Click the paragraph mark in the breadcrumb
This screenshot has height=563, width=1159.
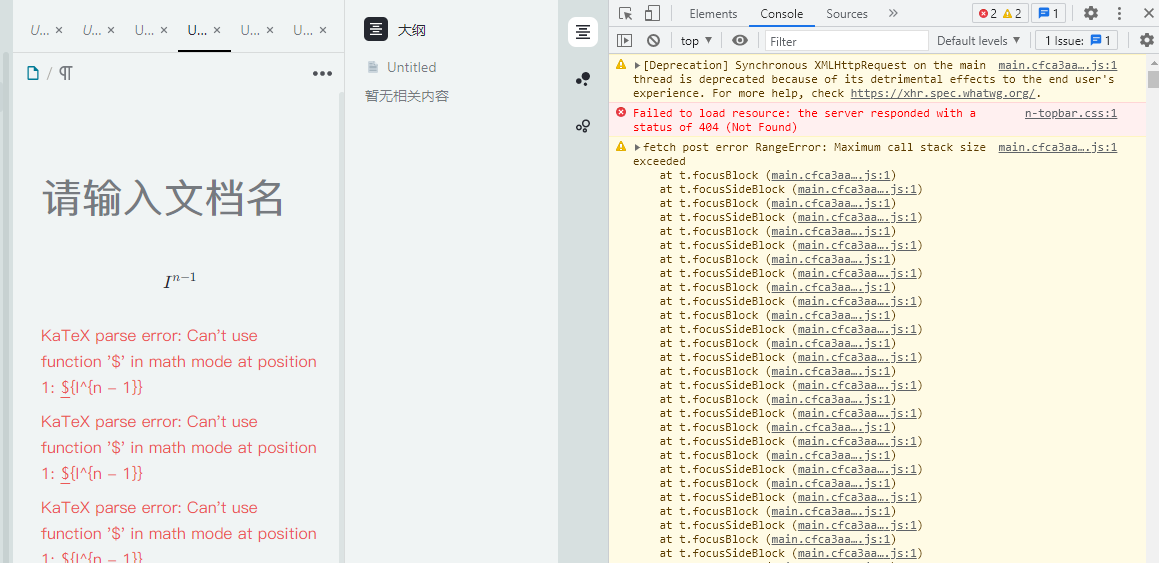tap(66, 73)
